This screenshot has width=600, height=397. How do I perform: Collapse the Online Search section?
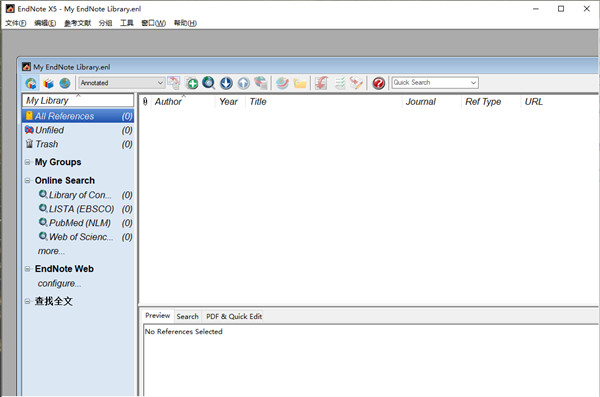coord(28,181)
